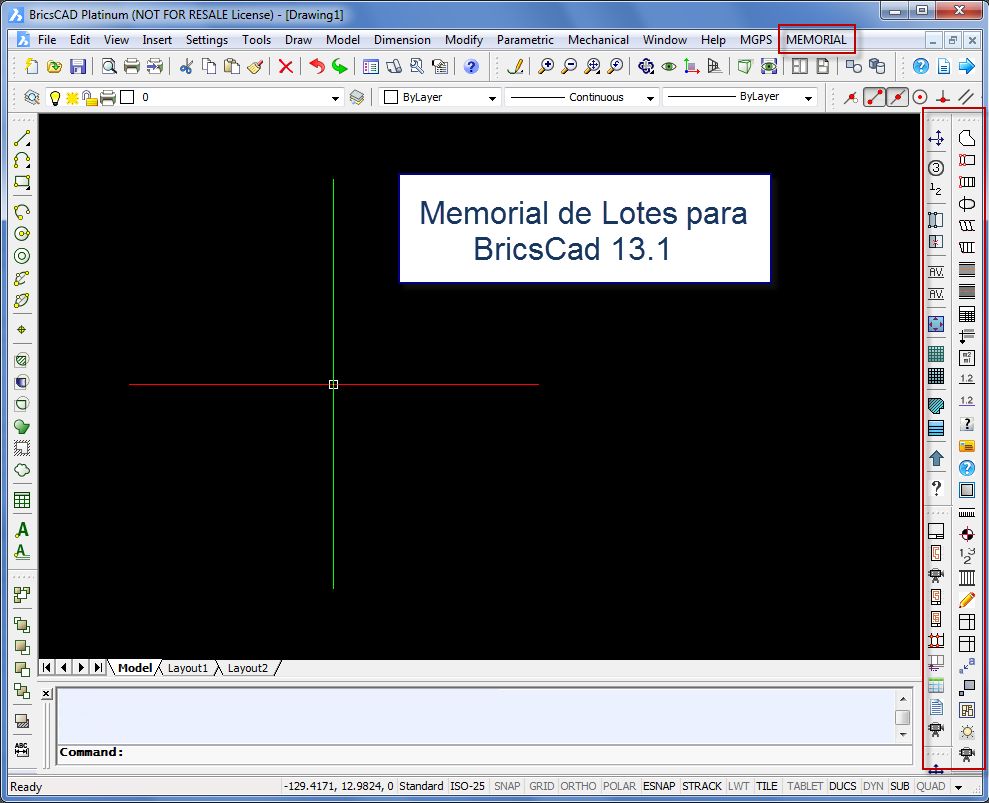
Task: Select the Text tool letter A icon
Action: click(x=22, y=530)
